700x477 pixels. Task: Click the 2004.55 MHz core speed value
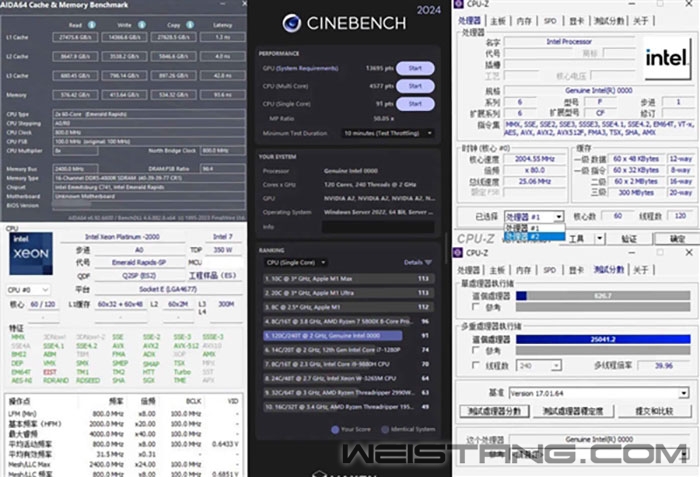coord(534,159)
